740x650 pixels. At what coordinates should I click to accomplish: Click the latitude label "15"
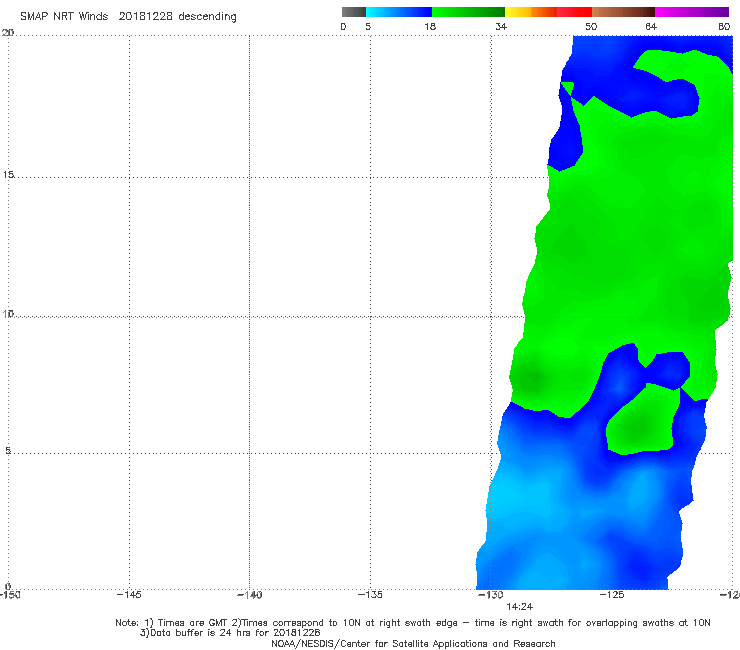8,175
